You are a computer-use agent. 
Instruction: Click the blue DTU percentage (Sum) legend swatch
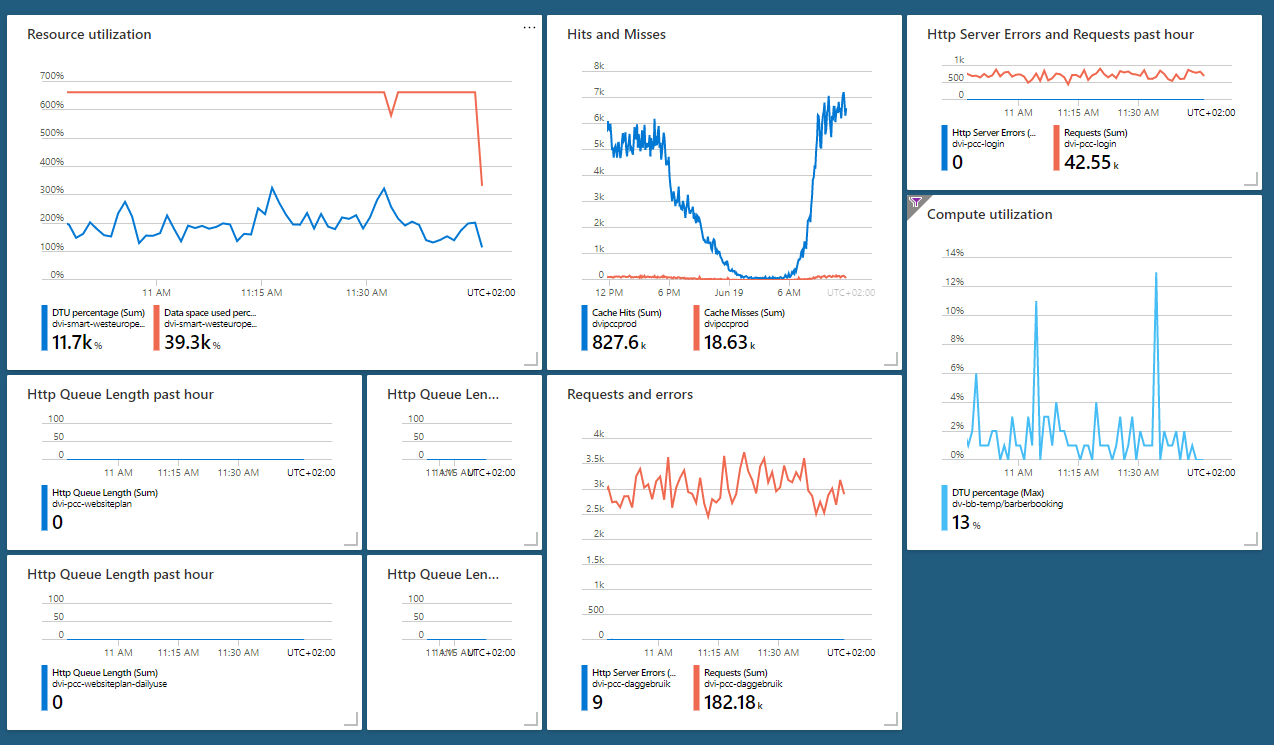(x=44, y=329)
